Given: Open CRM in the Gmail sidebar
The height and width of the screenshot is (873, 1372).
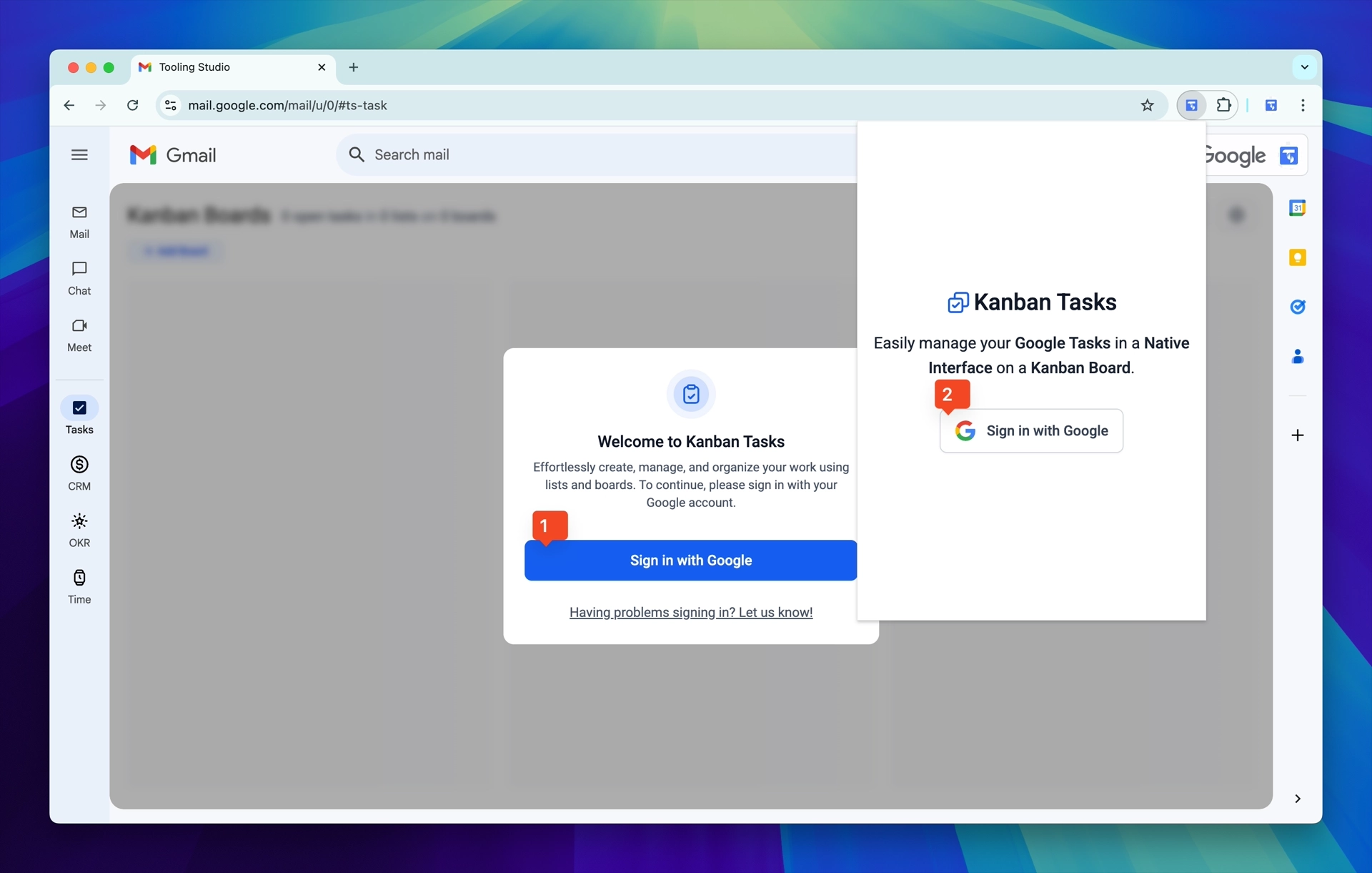Looking at the screenshot, I should tap(79, 473).
